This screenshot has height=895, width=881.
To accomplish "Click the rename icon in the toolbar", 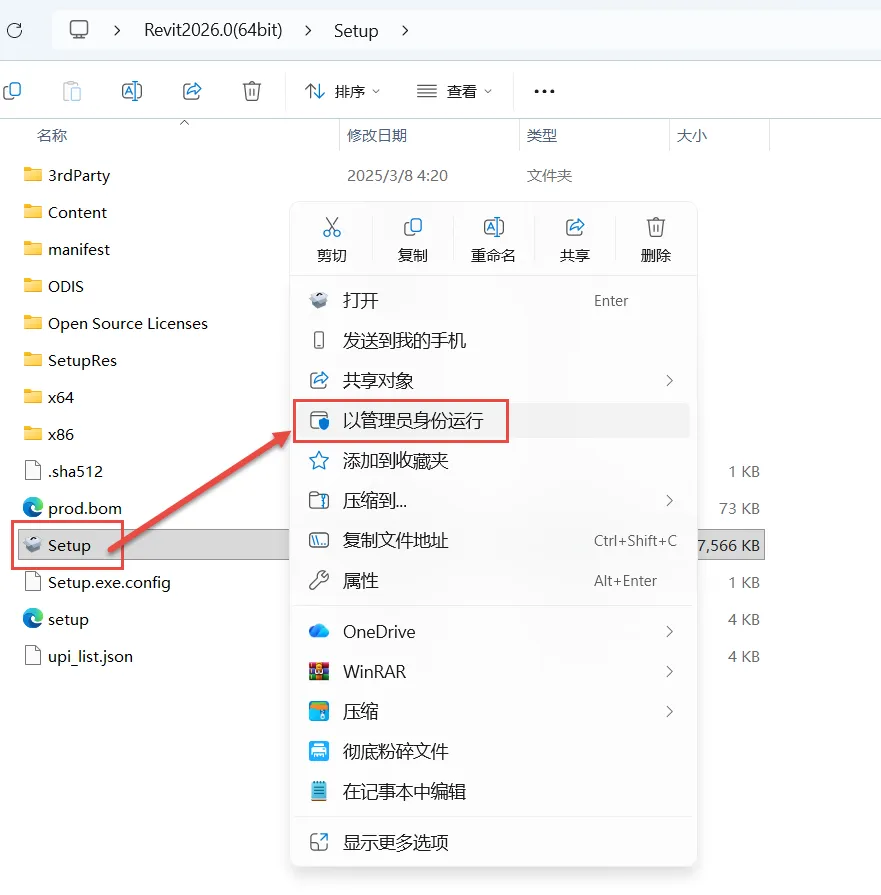I will click(132, 91).
